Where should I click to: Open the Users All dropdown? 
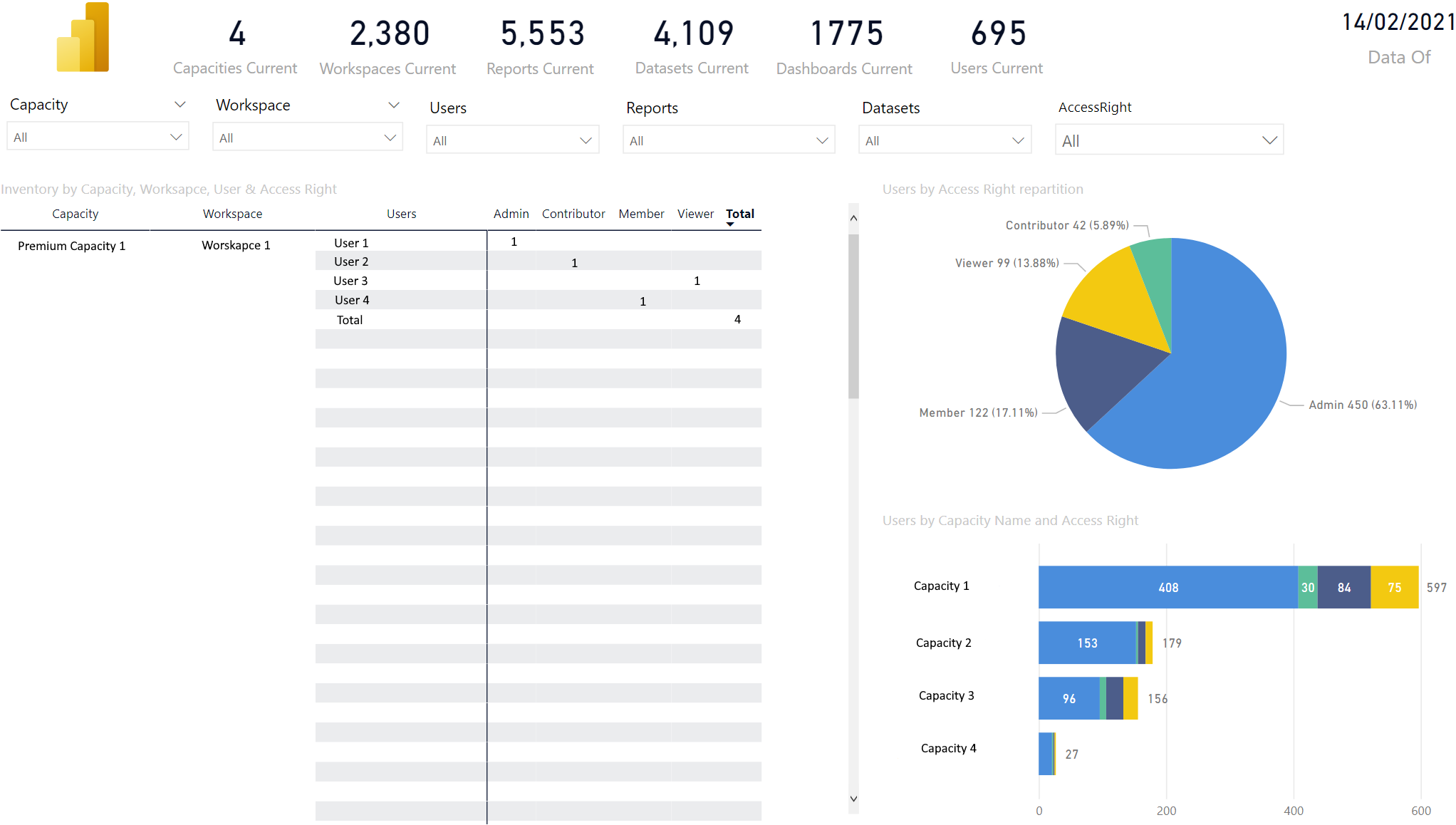pos(513,140)
